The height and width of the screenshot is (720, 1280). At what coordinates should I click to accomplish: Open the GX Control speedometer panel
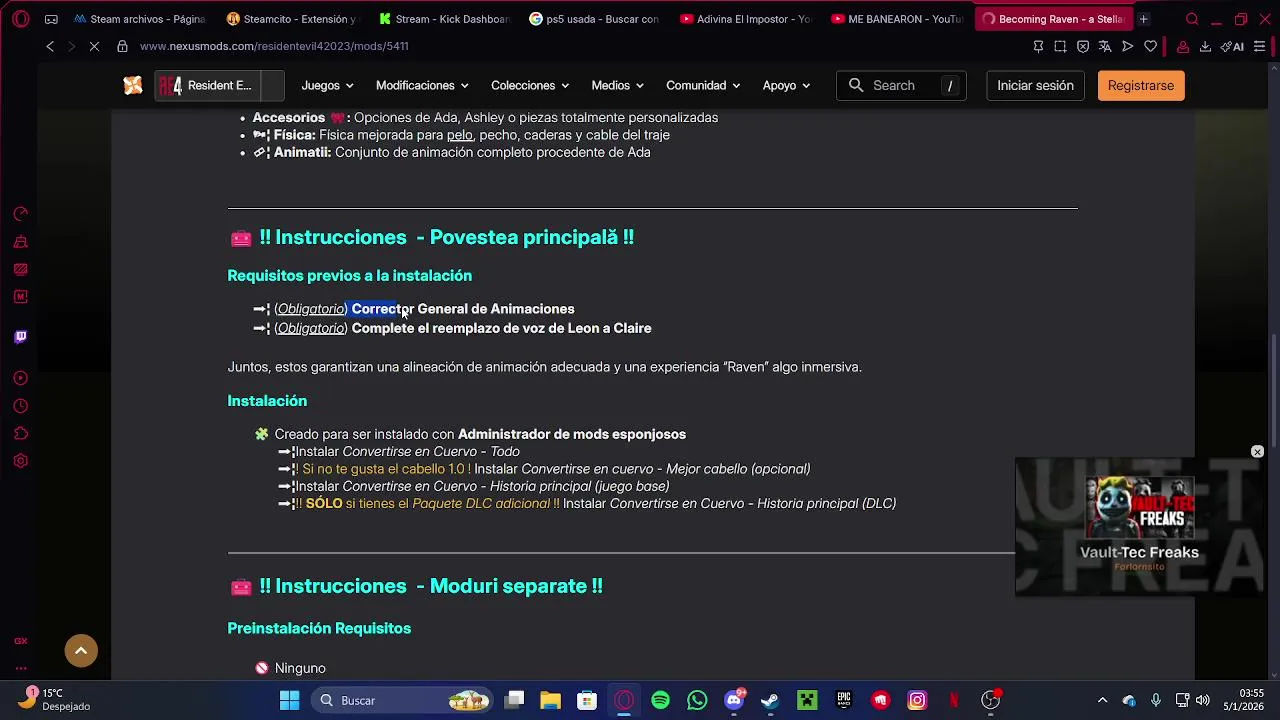21,214
